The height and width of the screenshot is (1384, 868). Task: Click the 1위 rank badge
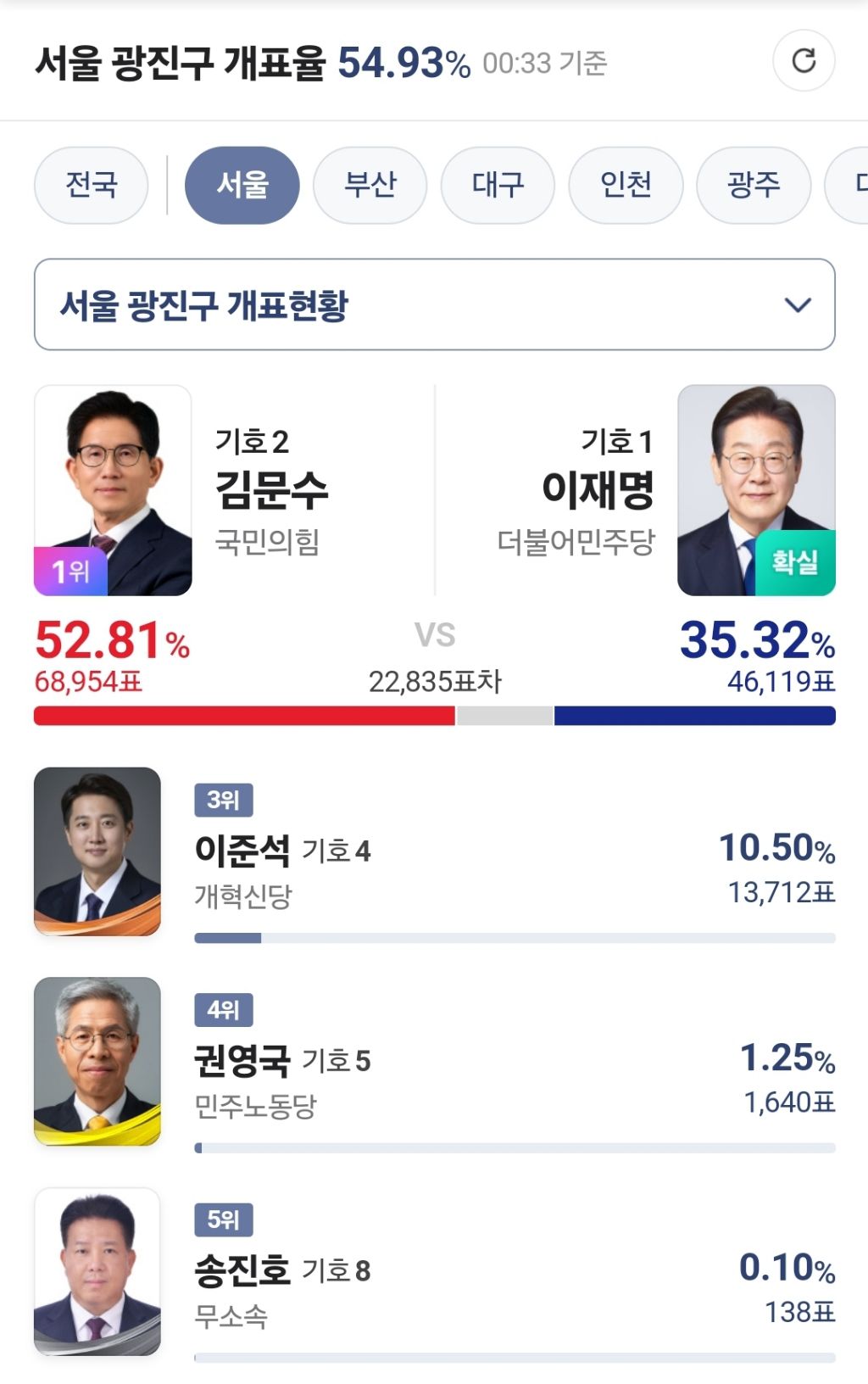pyautogui.click(x=70, y=571)
